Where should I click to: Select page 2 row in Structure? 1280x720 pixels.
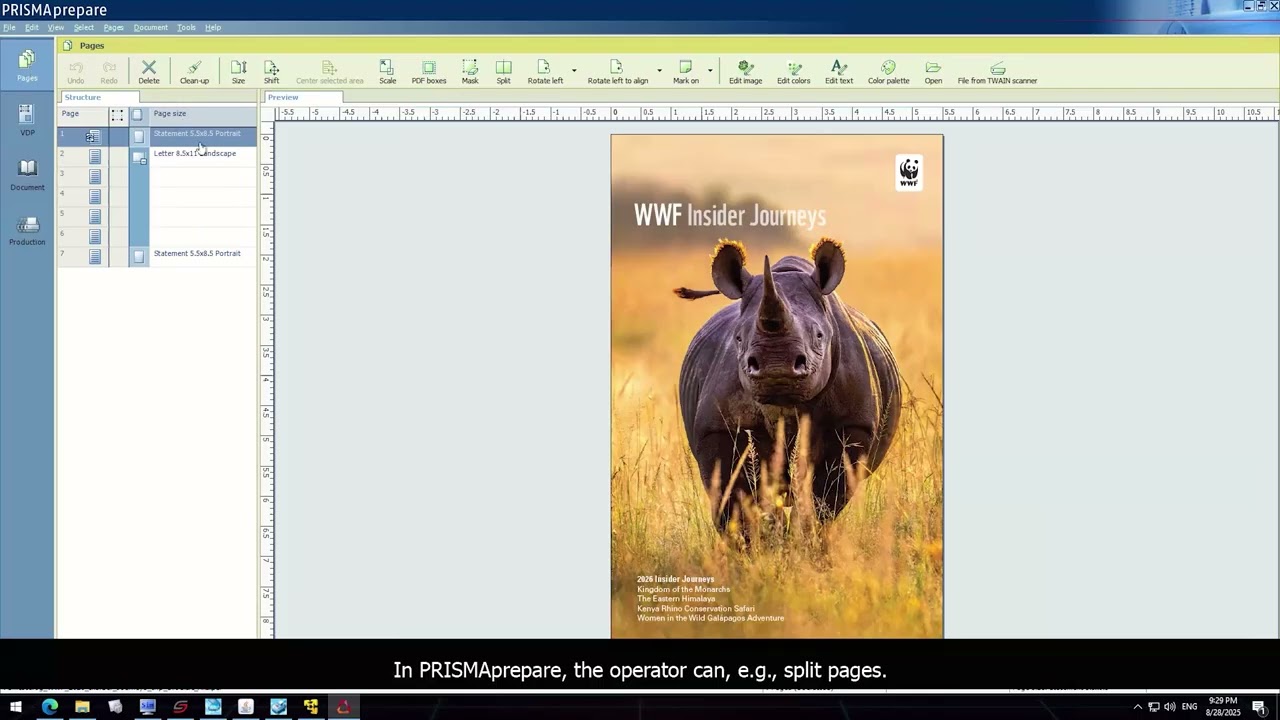(x=157, y=155)
